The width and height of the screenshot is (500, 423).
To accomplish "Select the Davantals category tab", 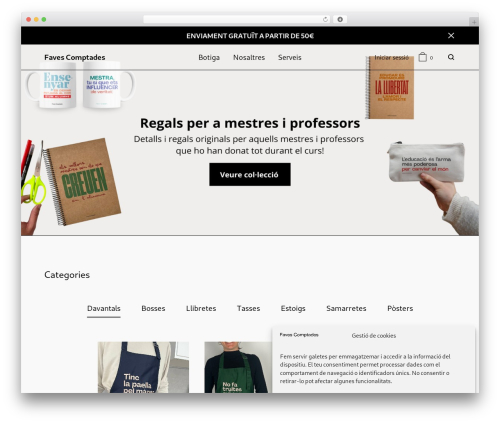I will [104, 308].
